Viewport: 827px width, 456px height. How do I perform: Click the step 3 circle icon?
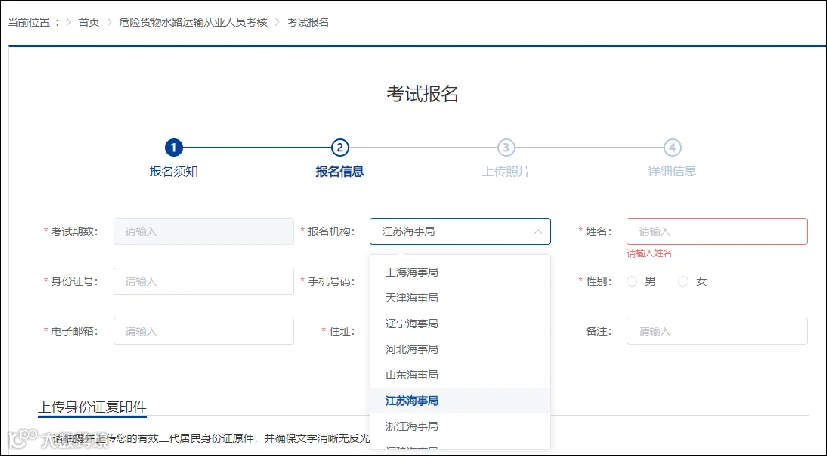(506, 148)
